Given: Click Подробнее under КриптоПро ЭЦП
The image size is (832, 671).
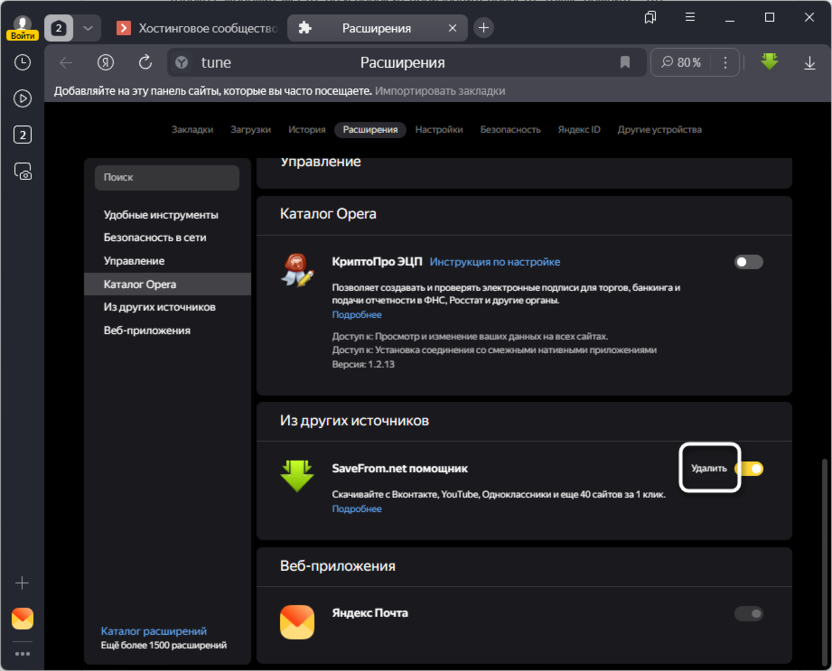Looking at the screenshot, I should coord(357,315).
